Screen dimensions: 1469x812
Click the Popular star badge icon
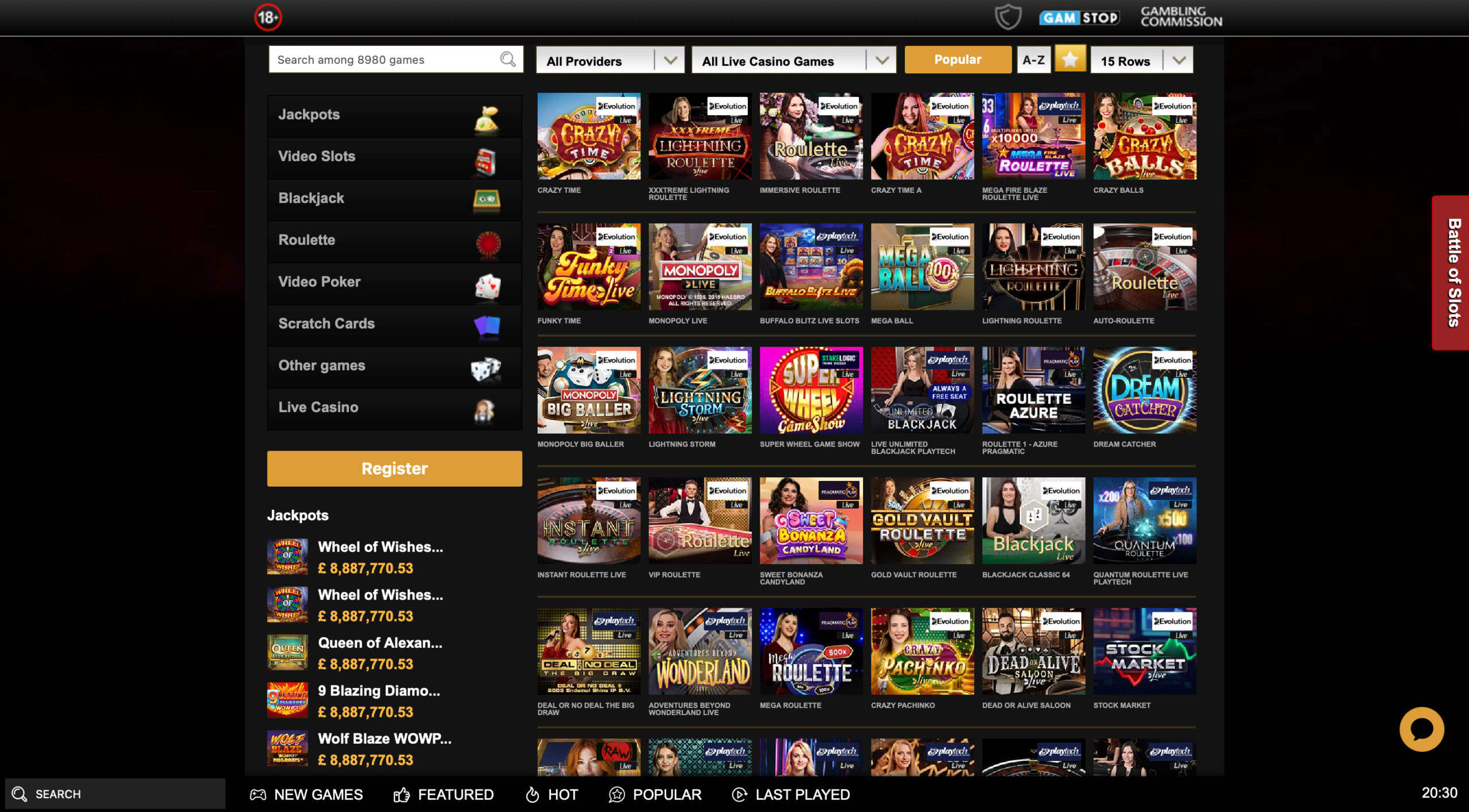(617, 795)
